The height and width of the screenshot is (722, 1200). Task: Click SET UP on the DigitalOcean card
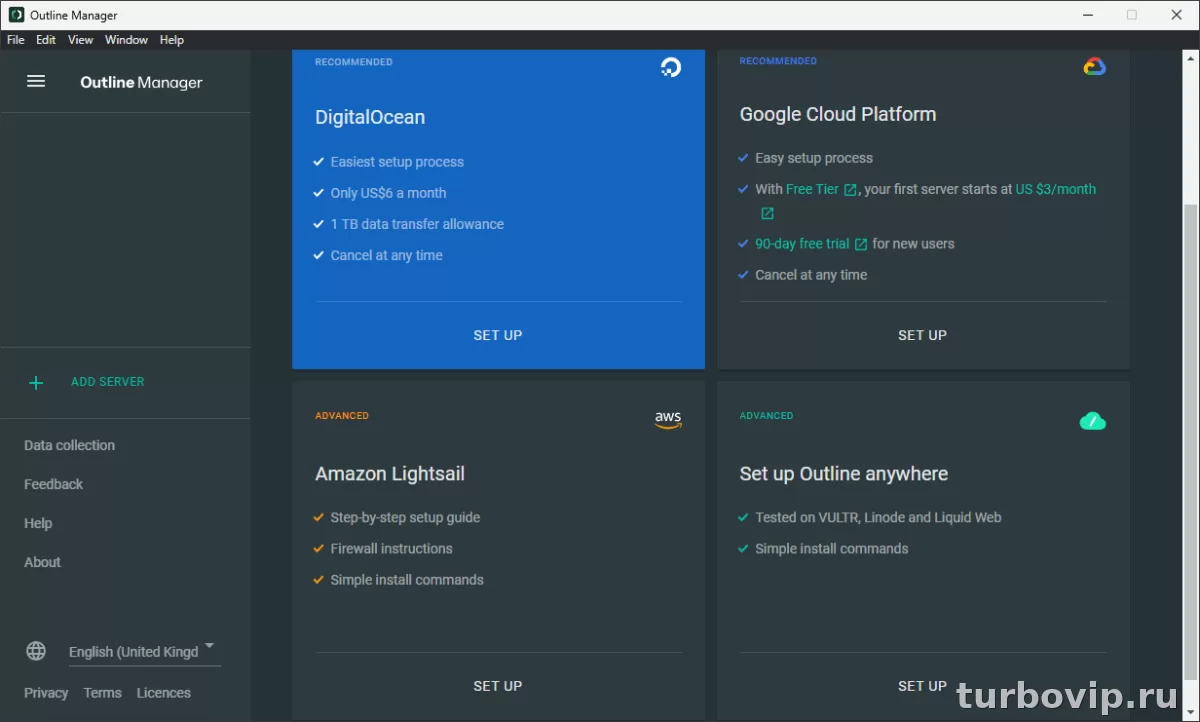tap(498, 335)
